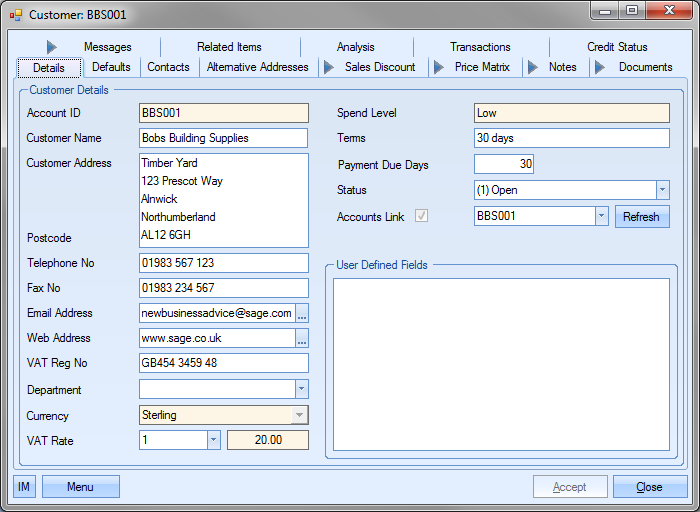Go to the Transactions tab
The height and width of the screenshot is (512, 700).
click(x=480, y=47)
